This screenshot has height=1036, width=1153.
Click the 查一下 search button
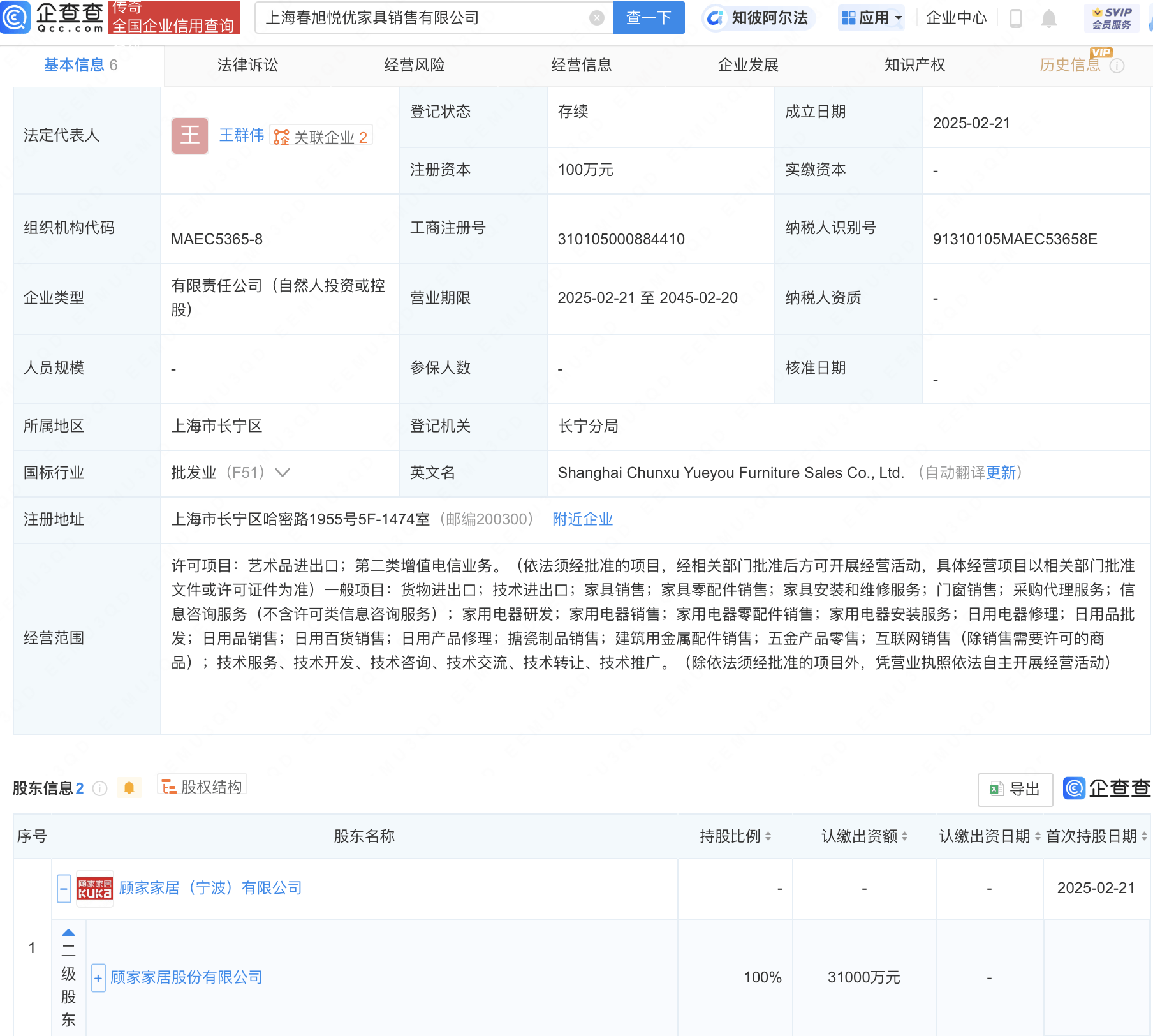649,18
